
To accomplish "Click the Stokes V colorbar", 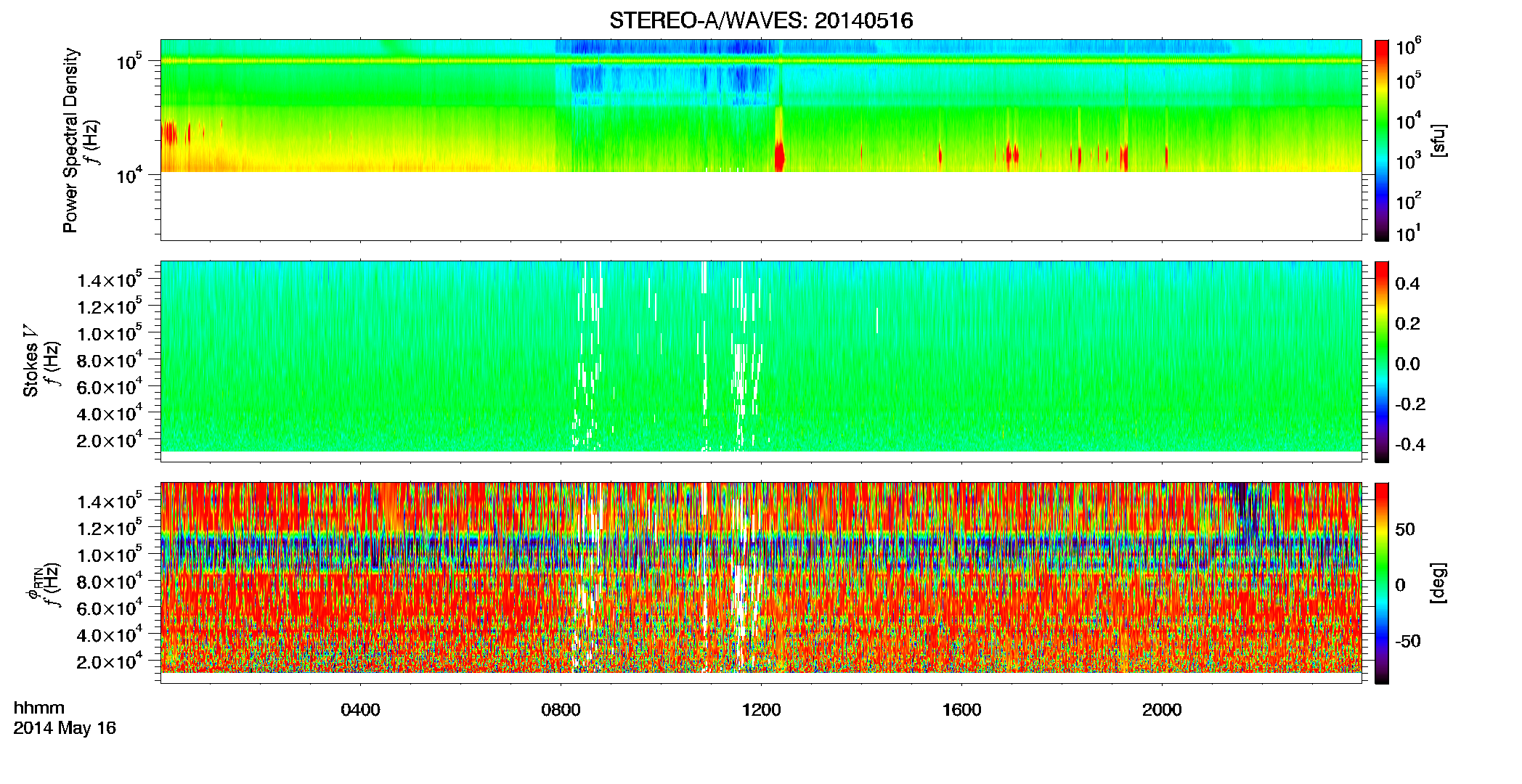I will 1382,362.
